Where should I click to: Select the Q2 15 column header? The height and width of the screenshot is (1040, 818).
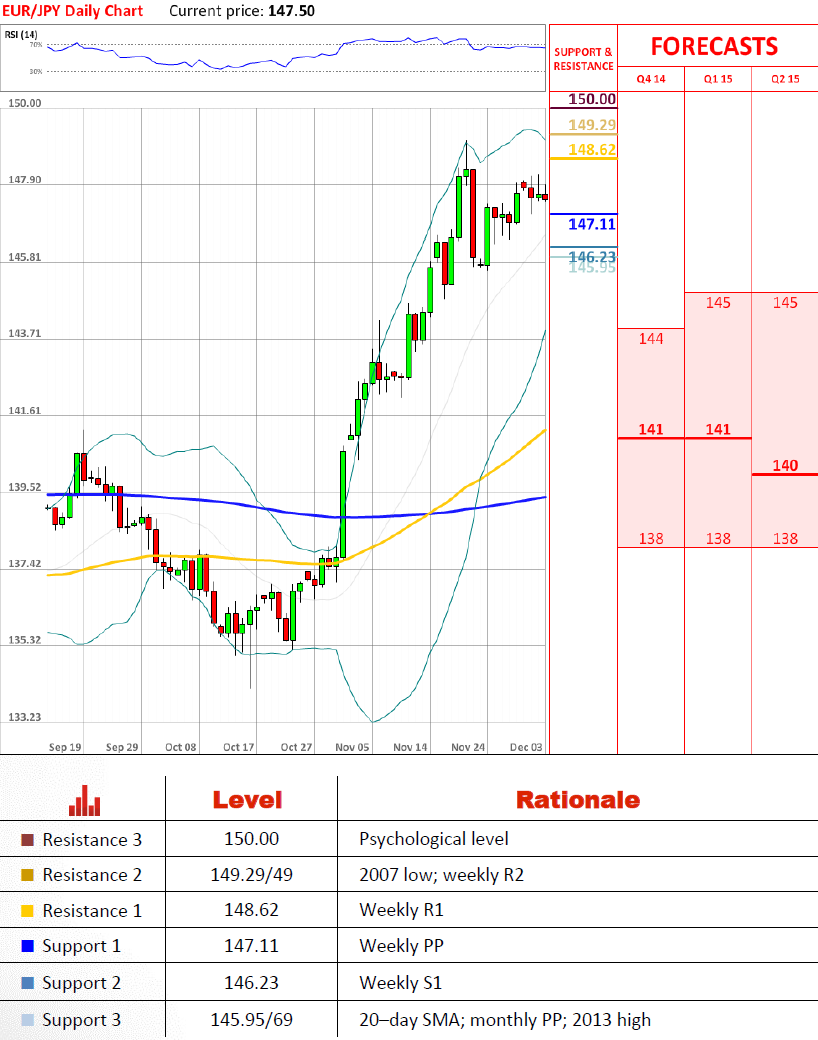785,79
